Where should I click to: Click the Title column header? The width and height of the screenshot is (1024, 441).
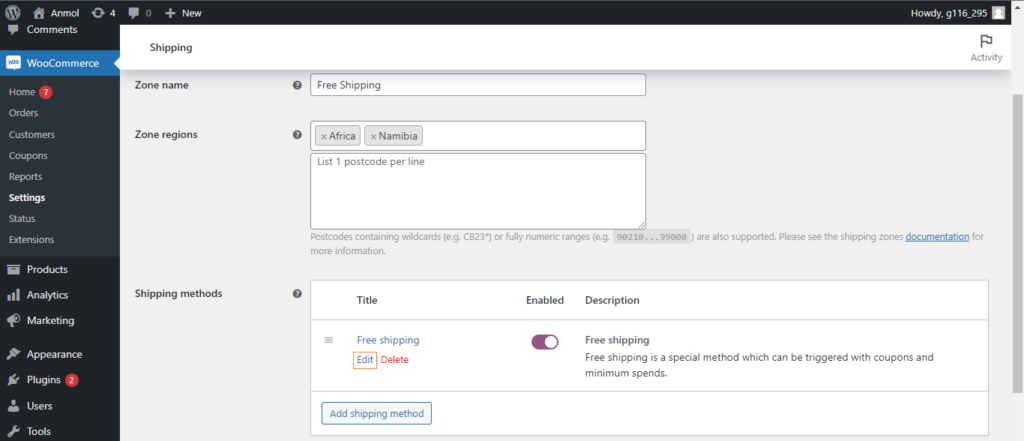coord(367,301)
